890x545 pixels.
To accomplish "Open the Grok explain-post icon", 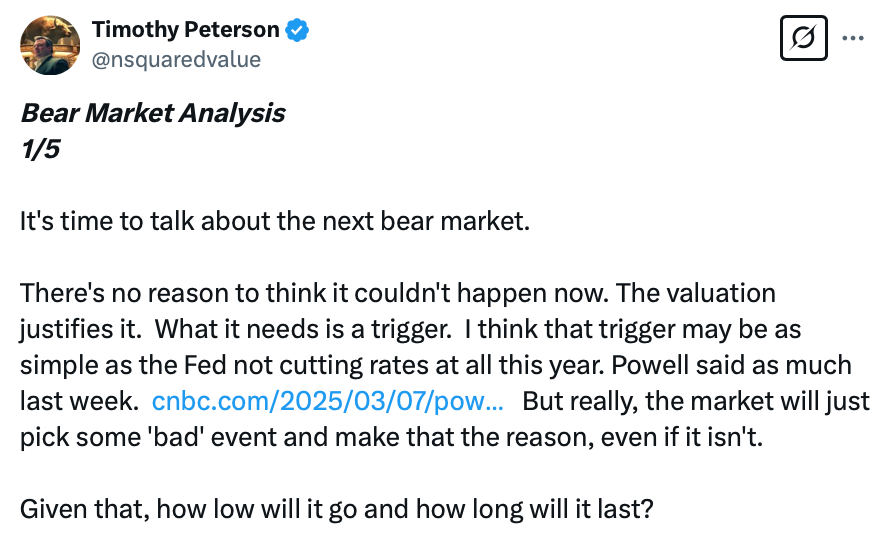I will click(x=801, y=39).
